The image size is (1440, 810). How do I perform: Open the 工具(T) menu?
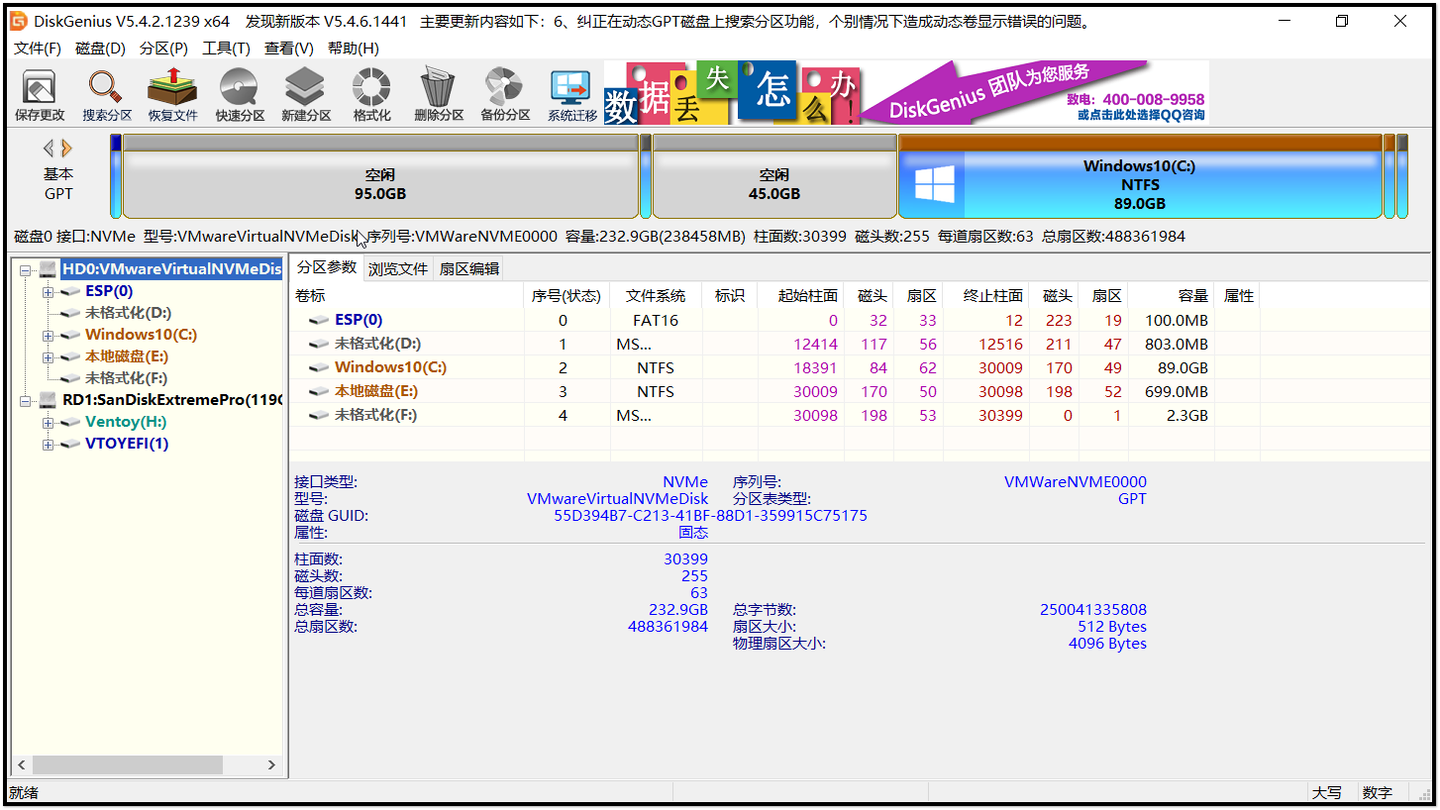[226, 48]
